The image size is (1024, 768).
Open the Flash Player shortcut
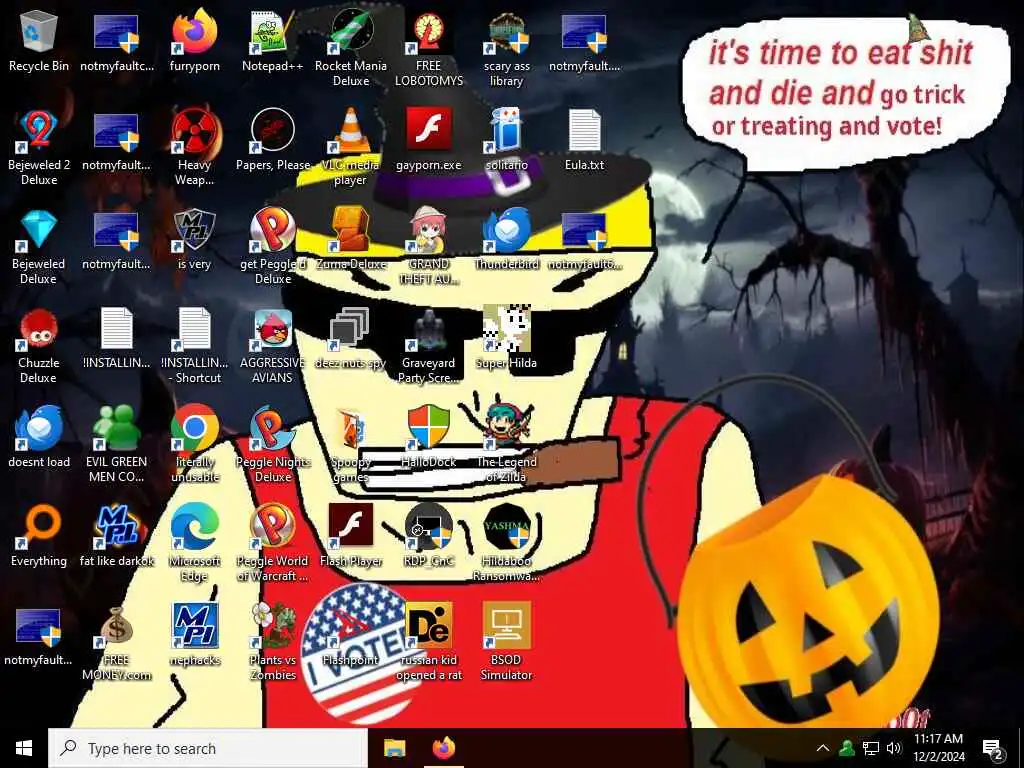pyautogui.click(x=351, y=527)
